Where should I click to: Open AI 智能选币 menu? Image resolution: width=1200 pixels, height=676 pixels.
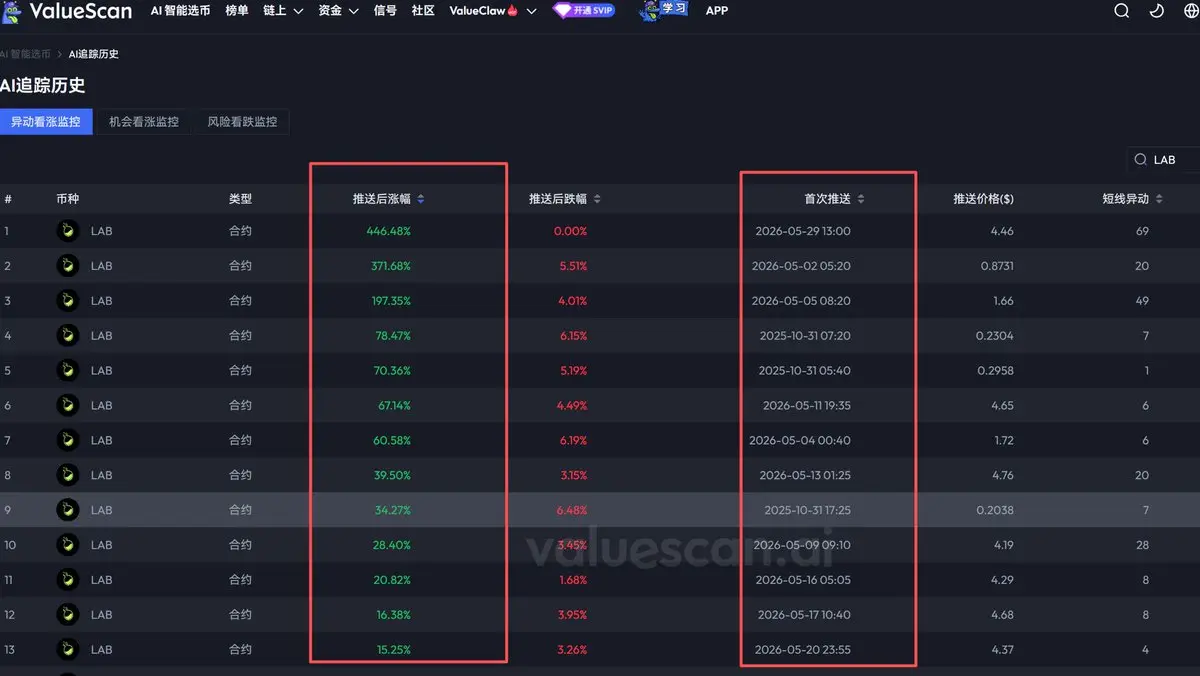(180, 11)
